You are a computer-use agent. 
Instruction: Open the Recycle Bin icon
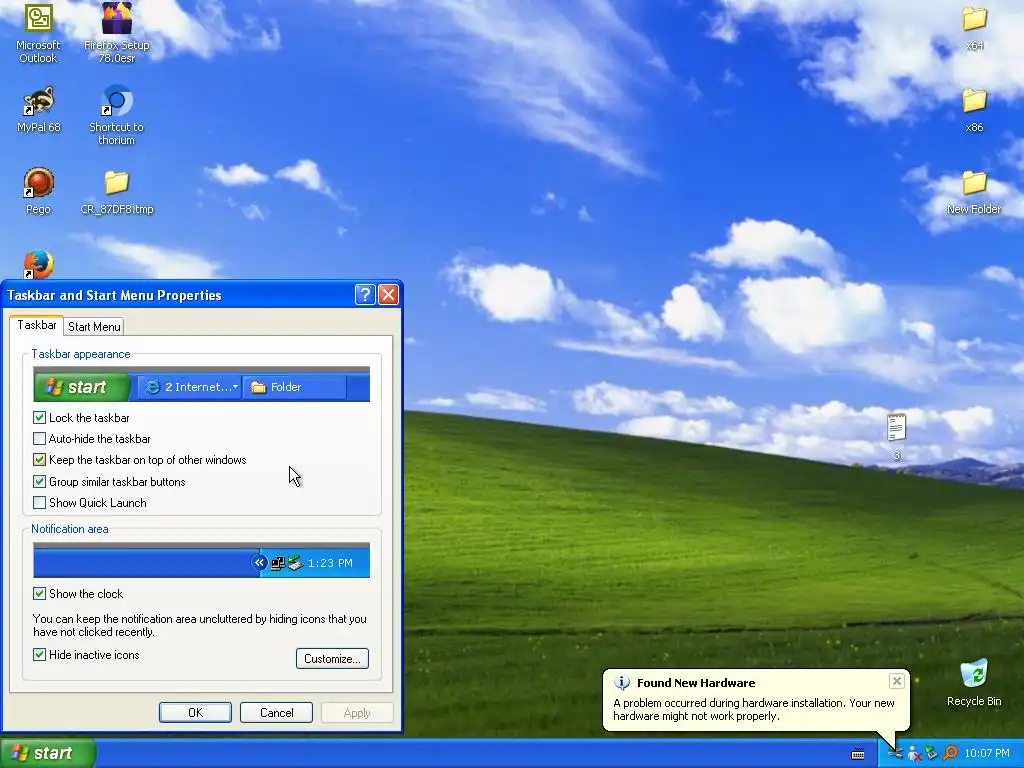click(x=974, y=682)
